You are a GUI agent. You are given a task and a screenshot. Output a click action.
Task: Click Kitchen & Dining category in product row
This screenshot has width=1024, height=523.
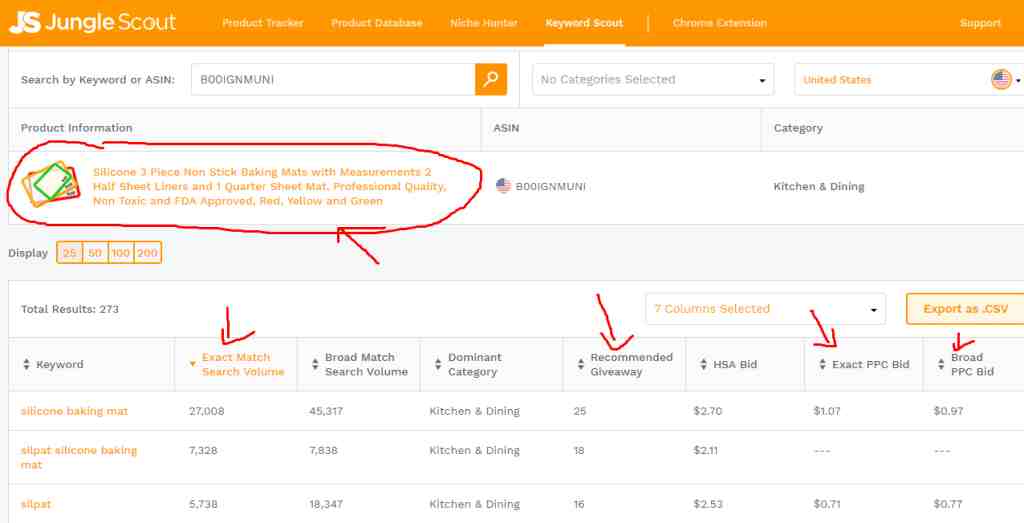click(x=819, y=187)
